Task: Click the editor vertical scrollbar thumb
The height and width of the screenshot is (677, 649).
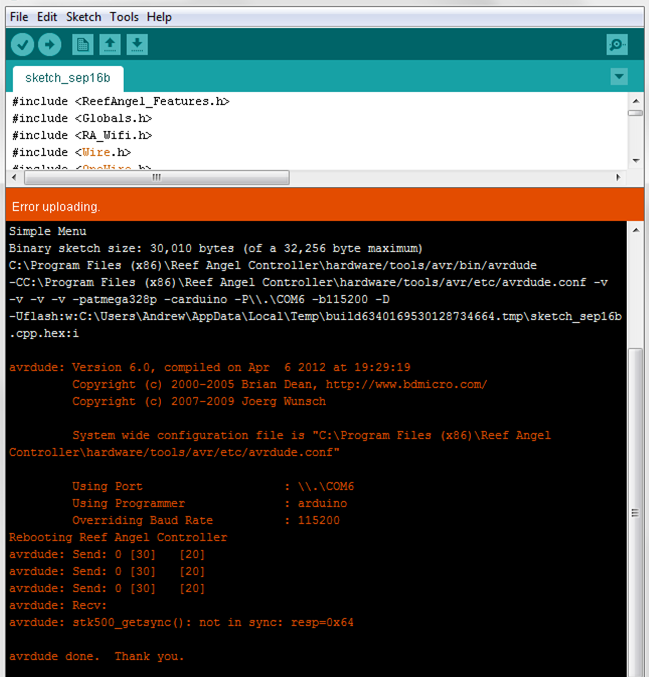Action: click(x=636, y=113)
